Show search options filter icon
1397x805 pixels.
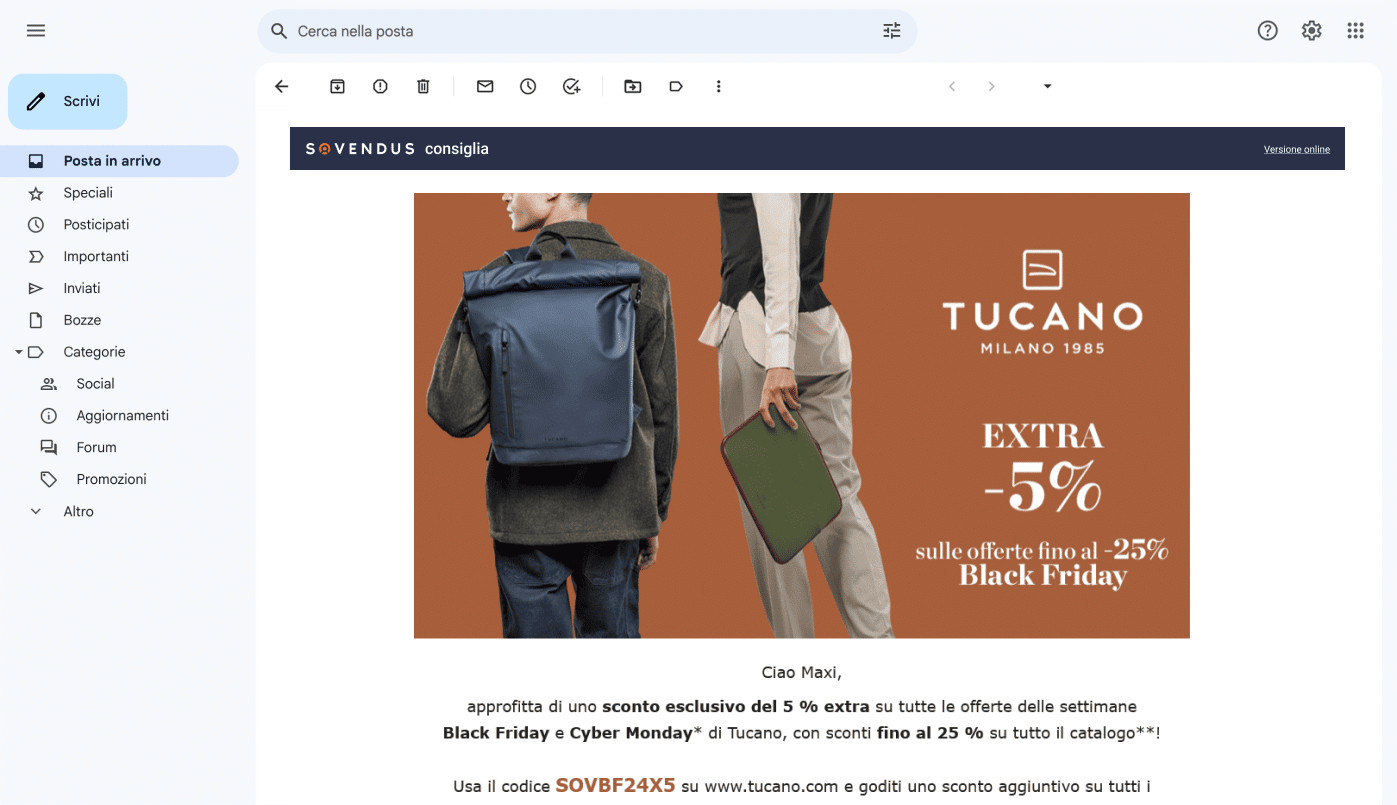click(x=892, y=31)
